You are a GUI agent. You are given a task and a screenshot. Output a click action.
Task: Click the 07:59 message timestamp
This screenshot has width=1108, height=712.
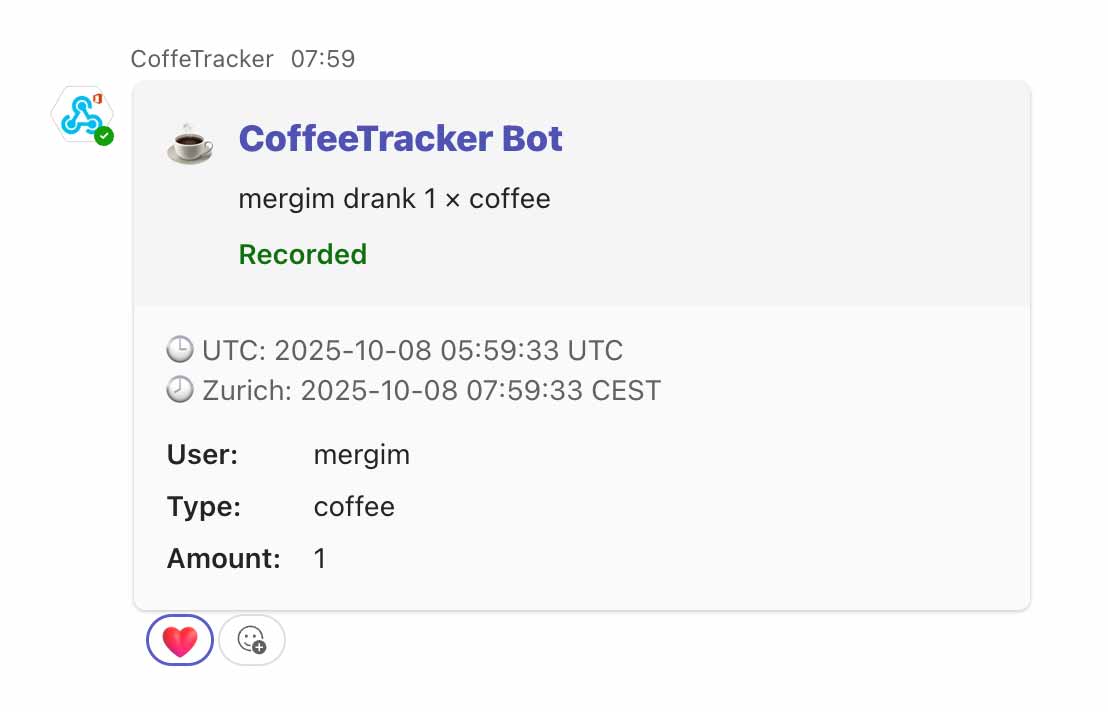tap(323, 59)
